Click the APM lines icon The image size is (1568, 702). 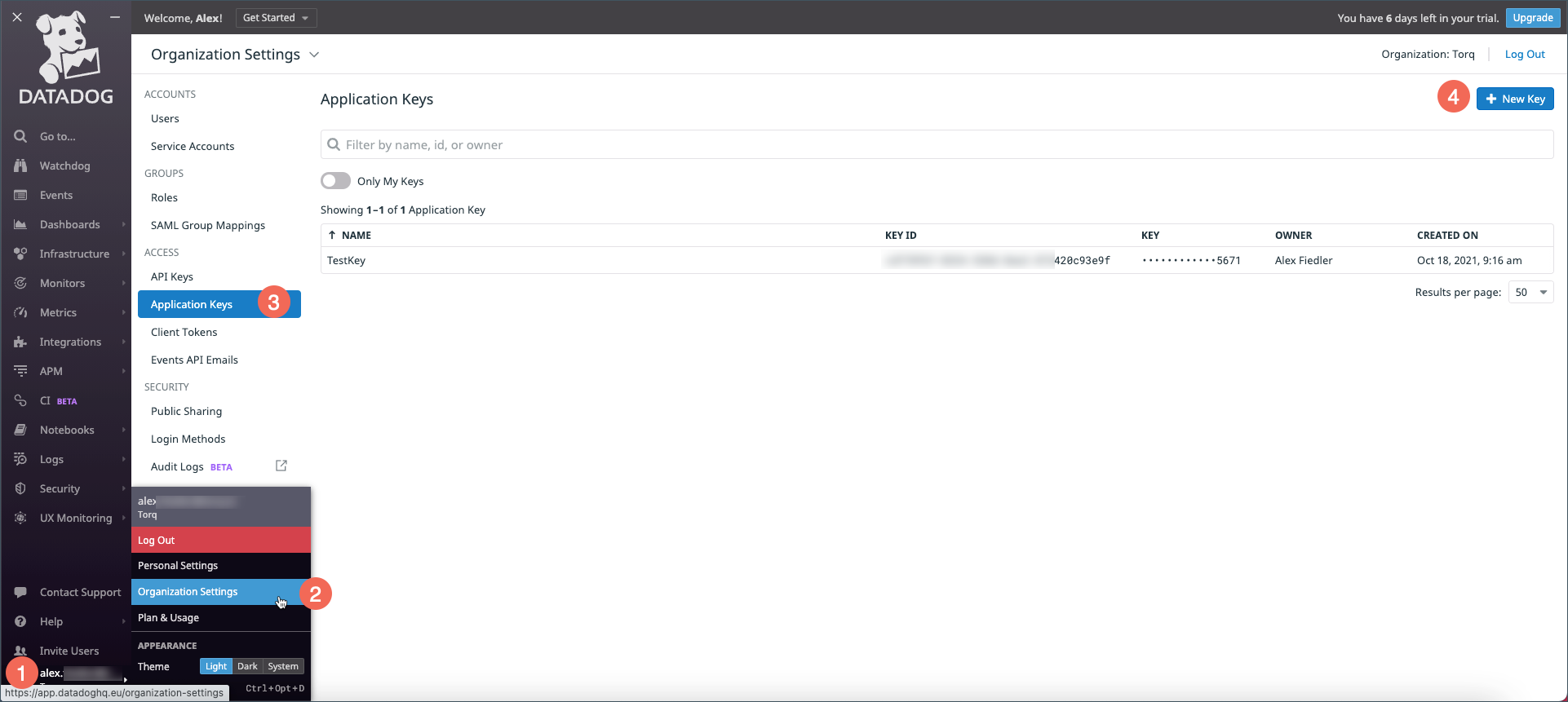coord(20,371)
